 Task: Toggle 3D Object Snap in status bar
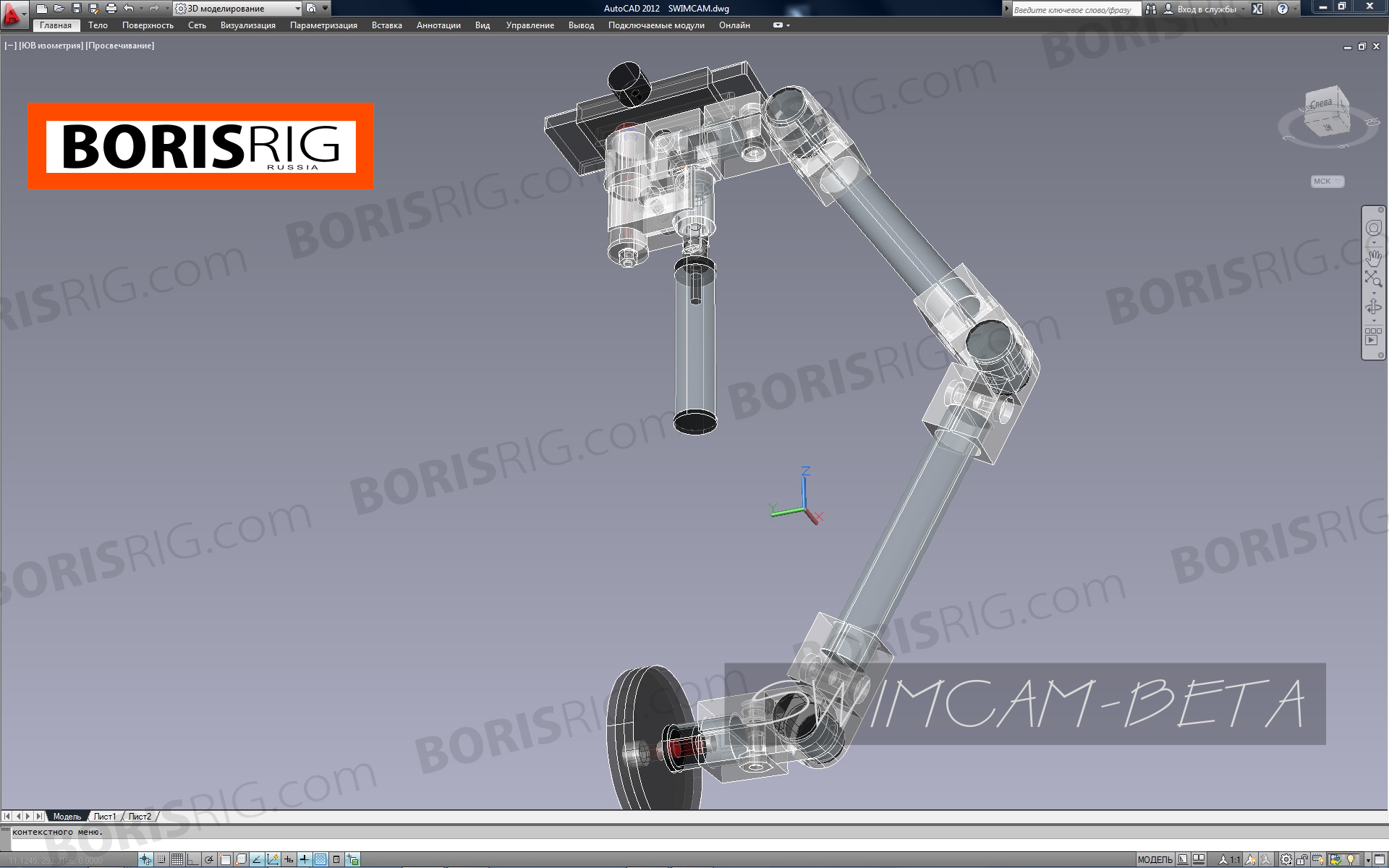(x=241, y=860)
